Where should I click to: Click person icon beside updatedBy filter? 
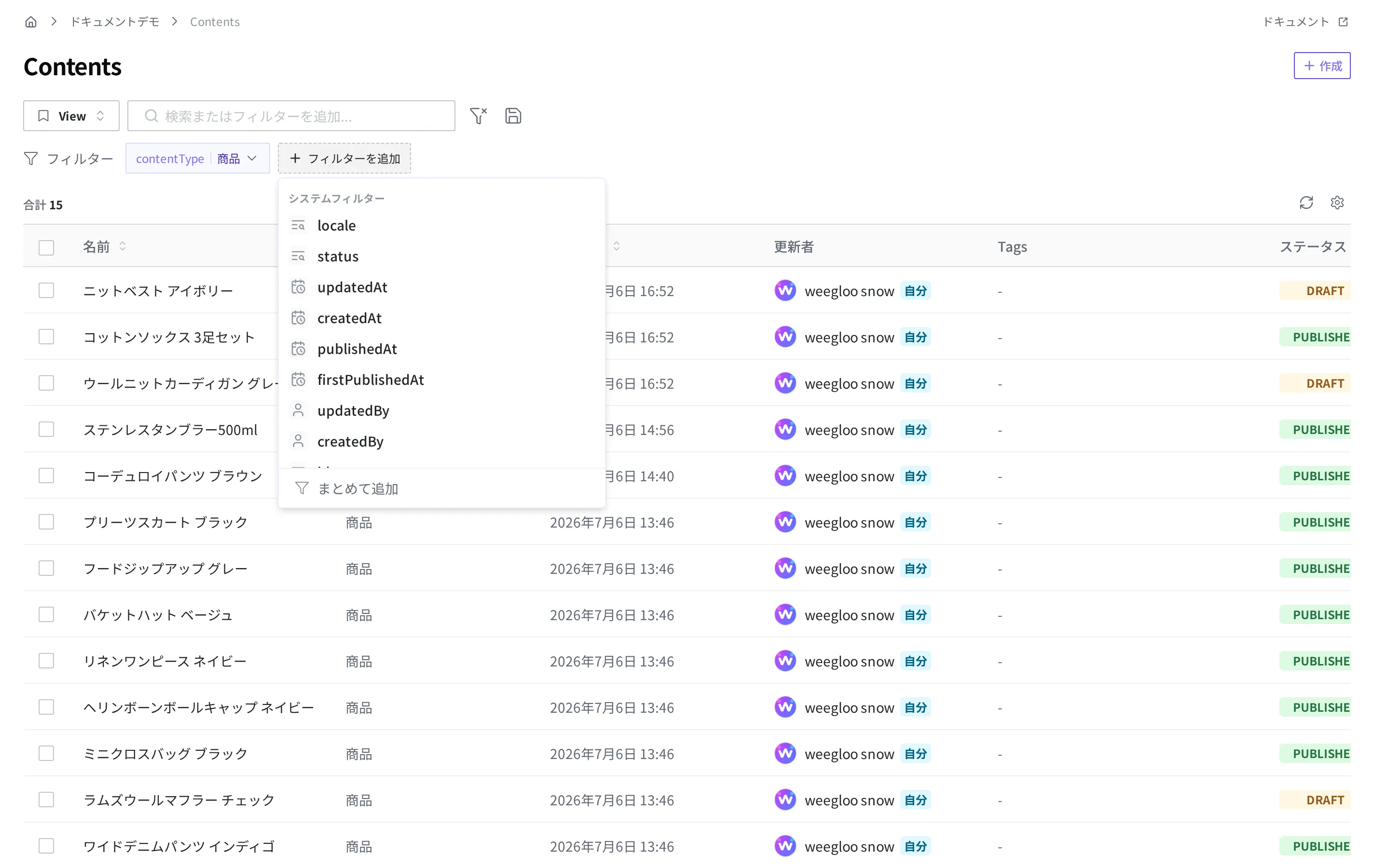point(299,410)
